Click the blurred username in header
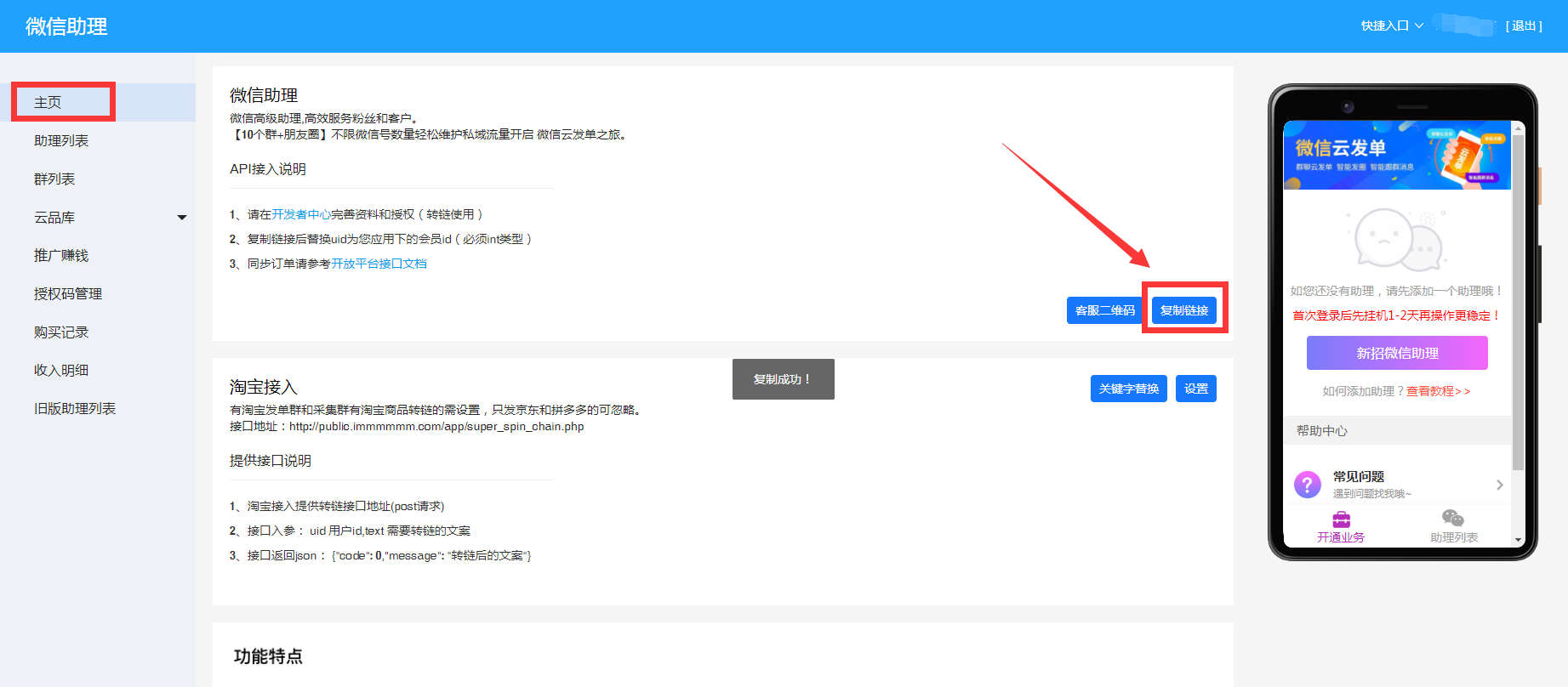Image resolution: width=1568 pixels, height=687 pixels. coord(1463,26)
